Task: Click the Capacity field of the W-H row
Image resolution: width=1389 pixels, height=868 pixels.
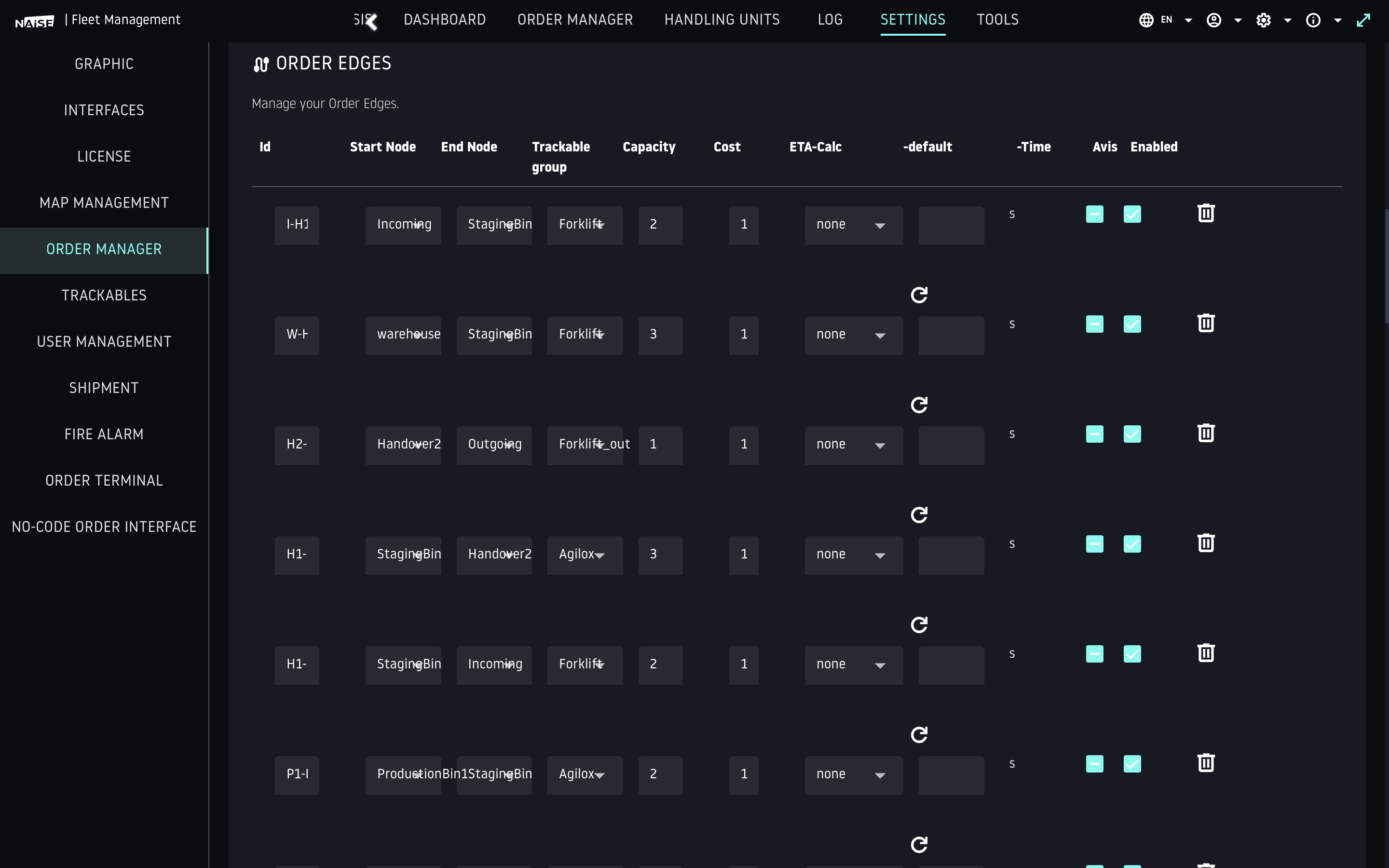Action: click(x=659, y=335)
